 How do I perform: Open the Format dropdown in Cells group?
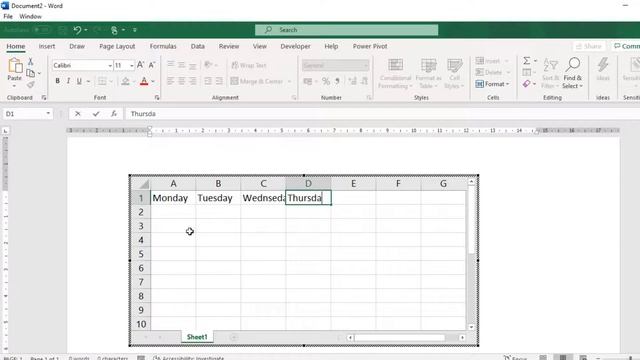tap(493, 84)
